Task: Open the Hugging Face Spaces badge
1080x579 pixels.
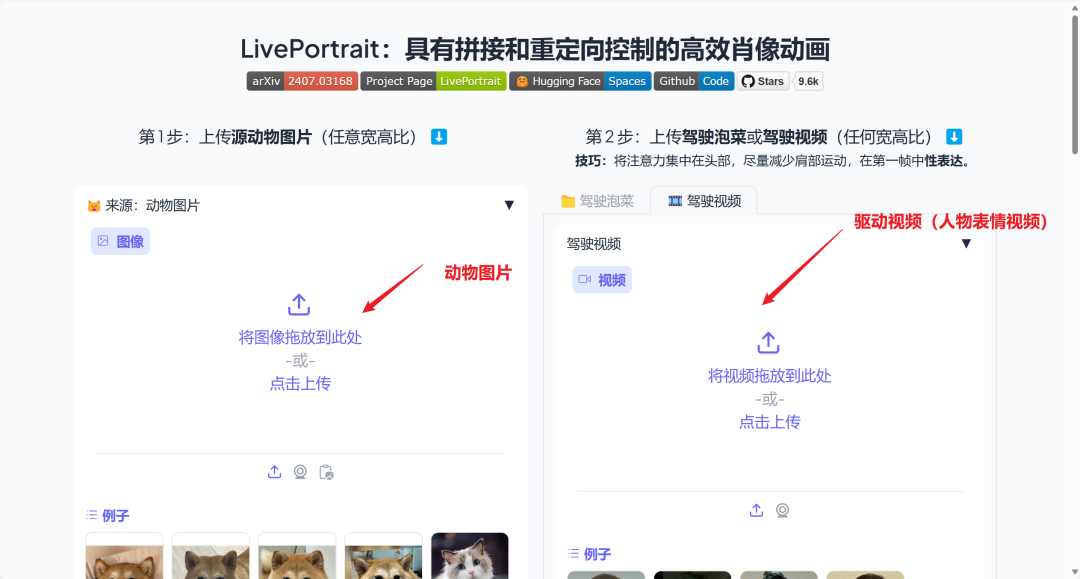Action: coord(580,81)
